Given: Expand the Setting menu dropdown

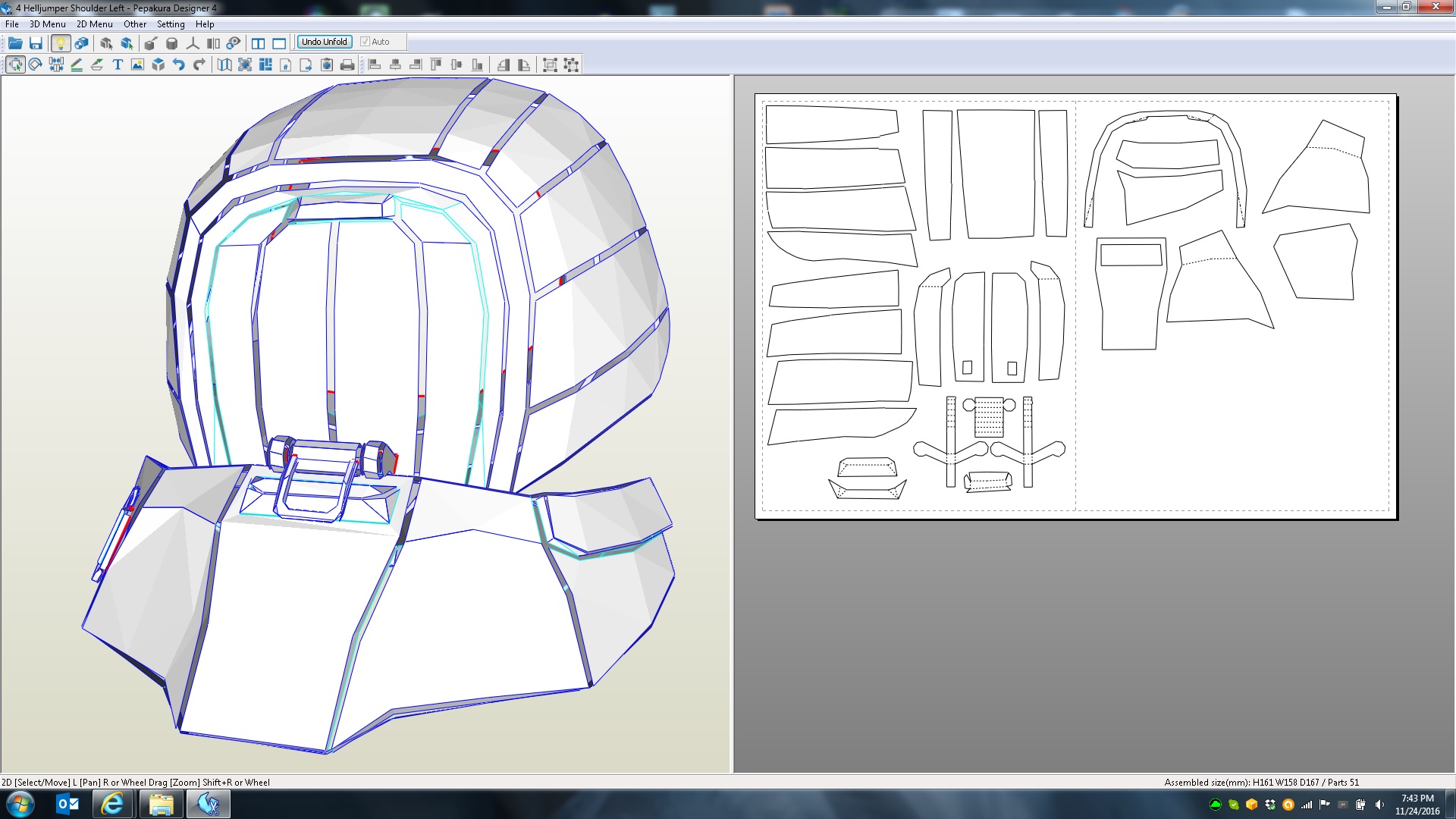Looking at the screenshot, I should (171, 24).
